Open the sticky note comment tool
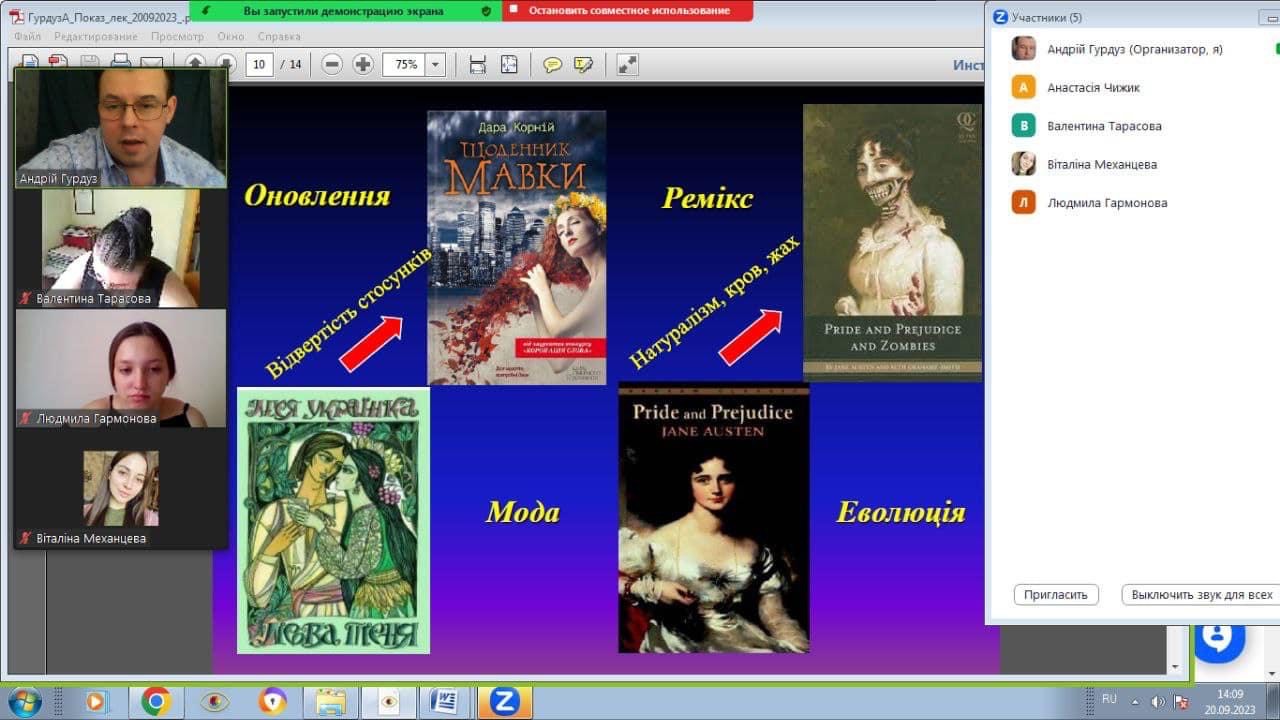The image size is (1280, 720). (552, 65)
